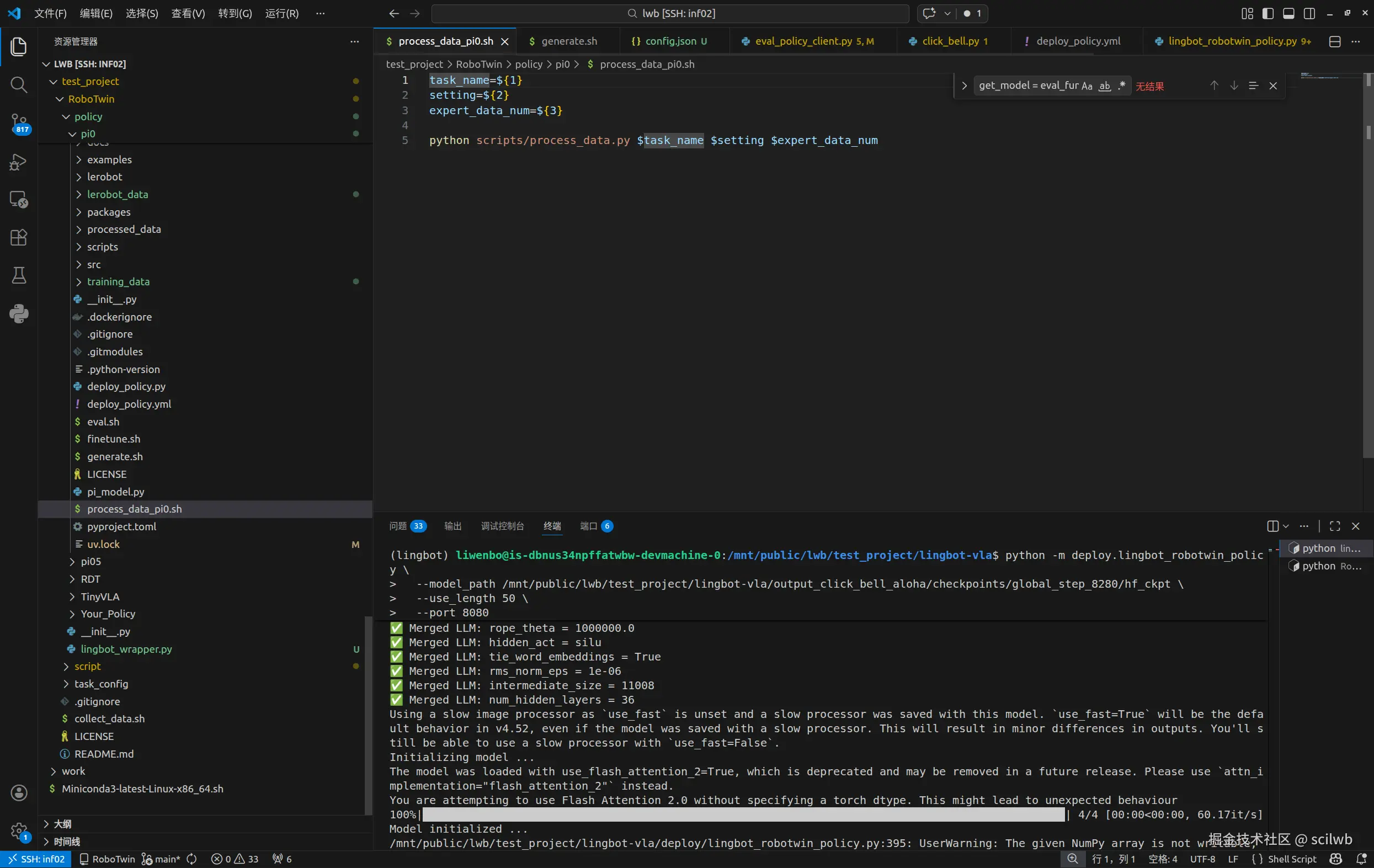The width and height of the screenshot is (1374, 868).
Task: Switch to the generate.sh editor tab
Action: click(568, 41)
